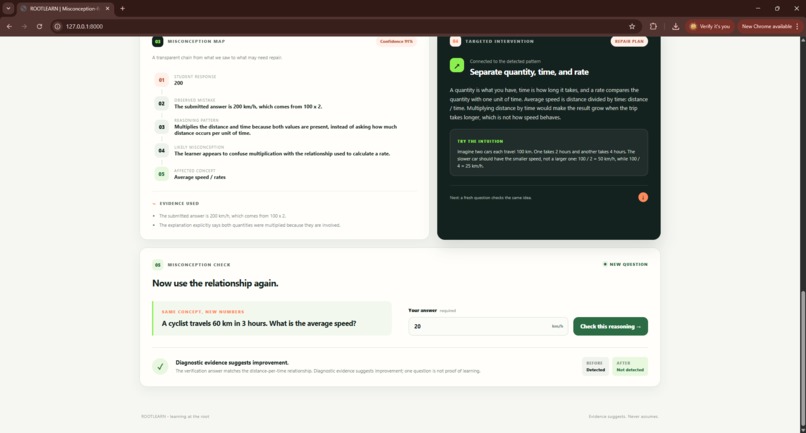This screenshot has width=806, height=433.
Task: Select the ROOTLEARN Misconception tab
Action: point(64,9)
